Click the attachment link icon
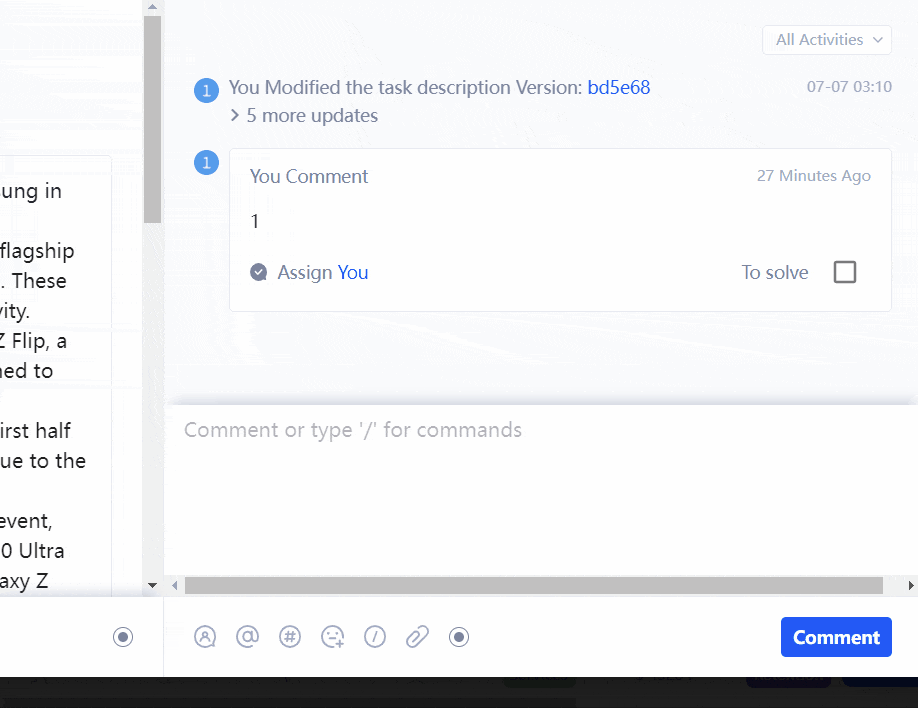 (x=417, y=637)
